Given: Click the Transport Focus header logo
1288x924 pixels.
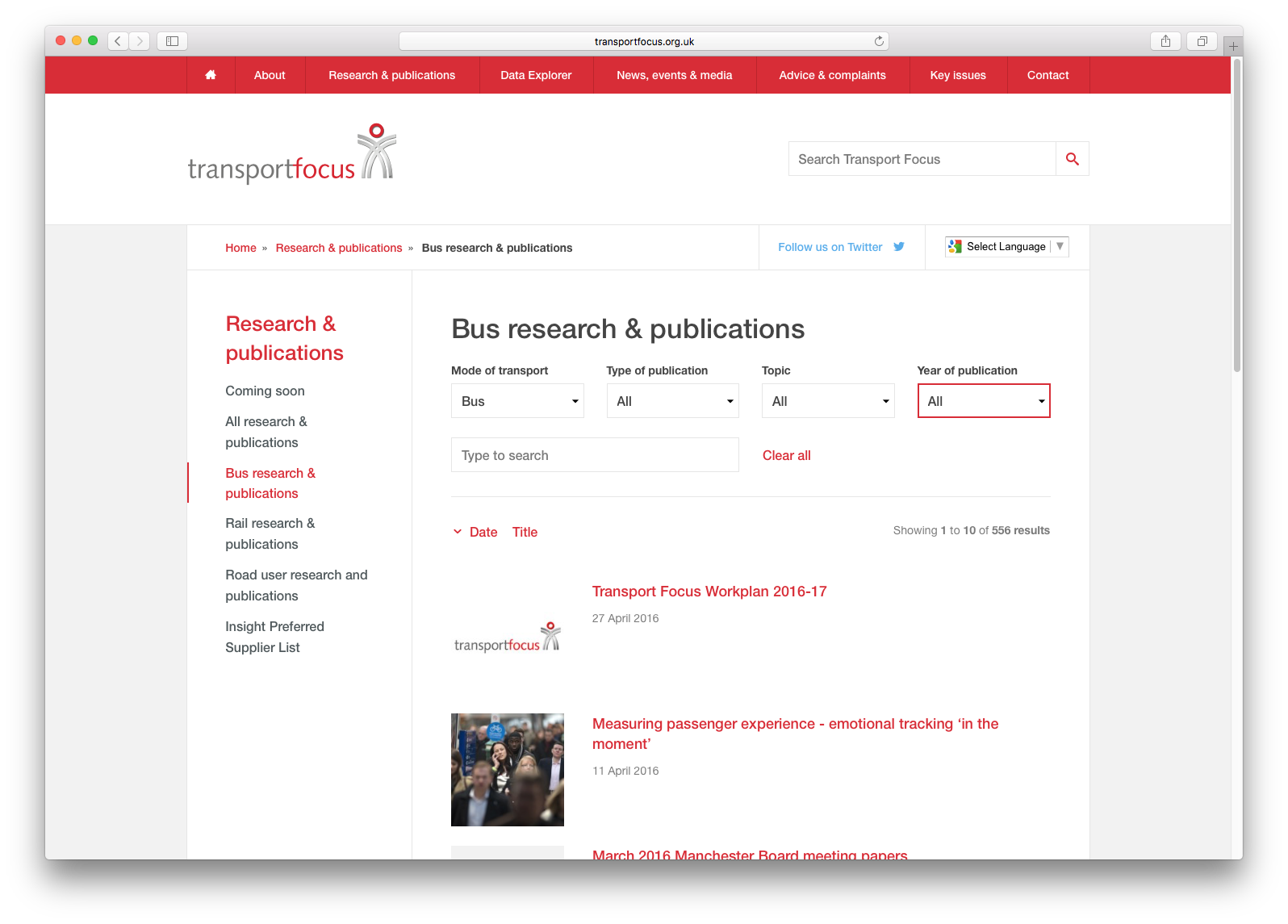Looking at the screenshot, I should (x=291, y=153).
